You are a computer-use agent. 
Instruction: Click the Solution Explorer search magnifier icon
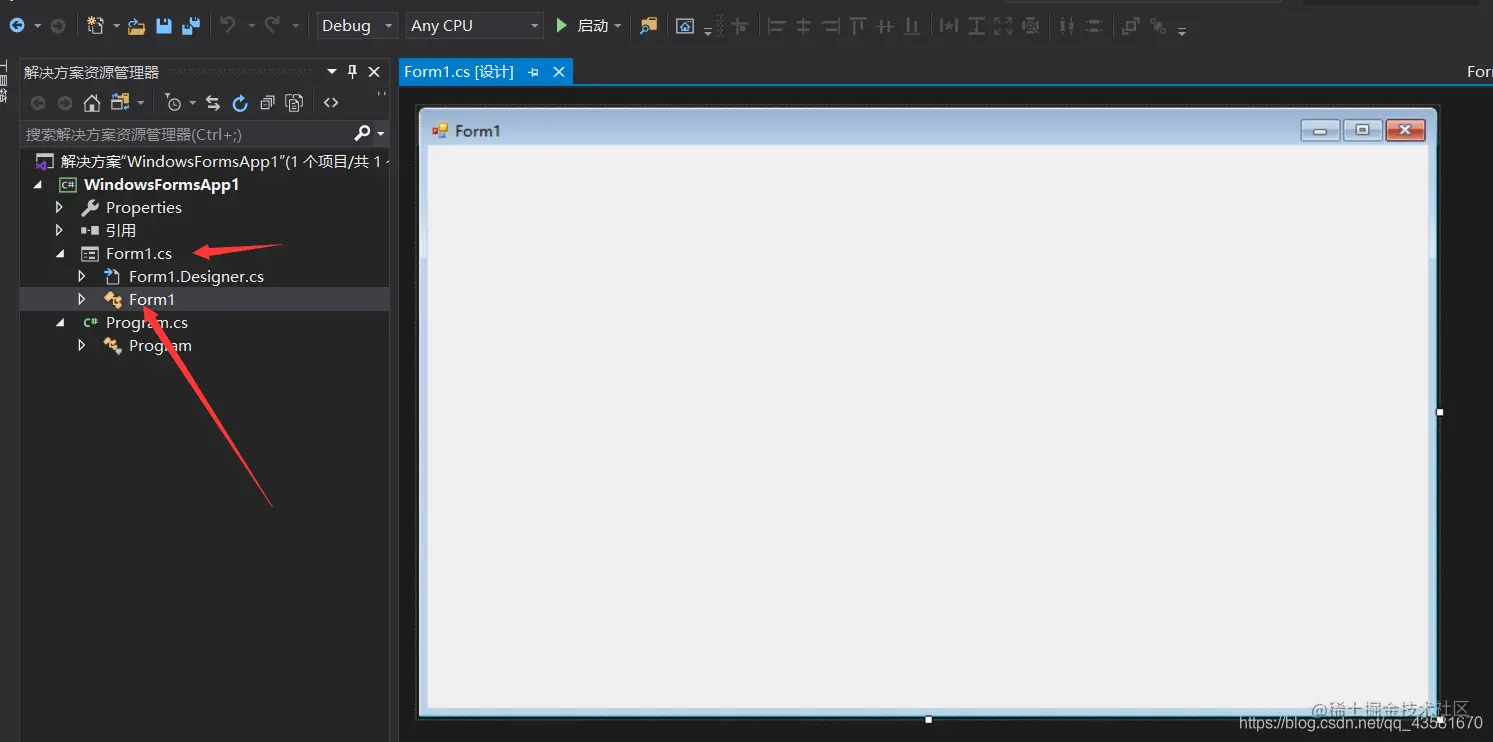[362, 133]
